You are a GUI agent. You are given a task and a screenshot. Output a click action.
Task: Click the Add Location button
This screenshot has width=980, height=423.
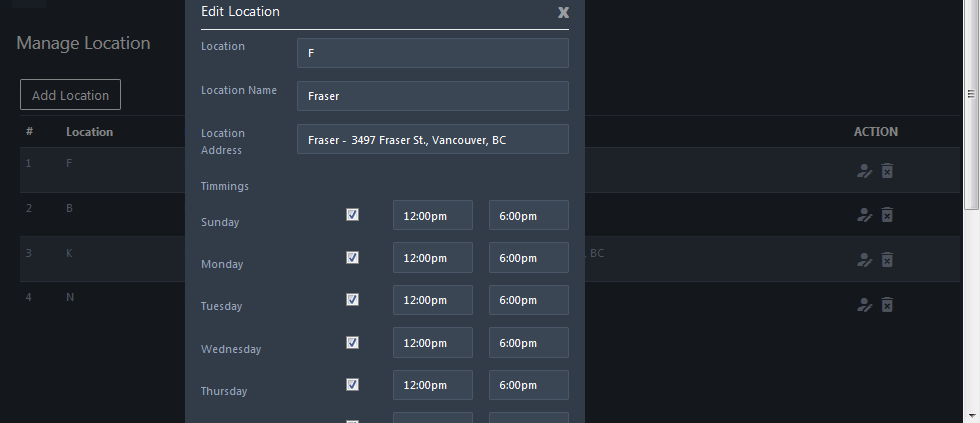coord(70,95)
